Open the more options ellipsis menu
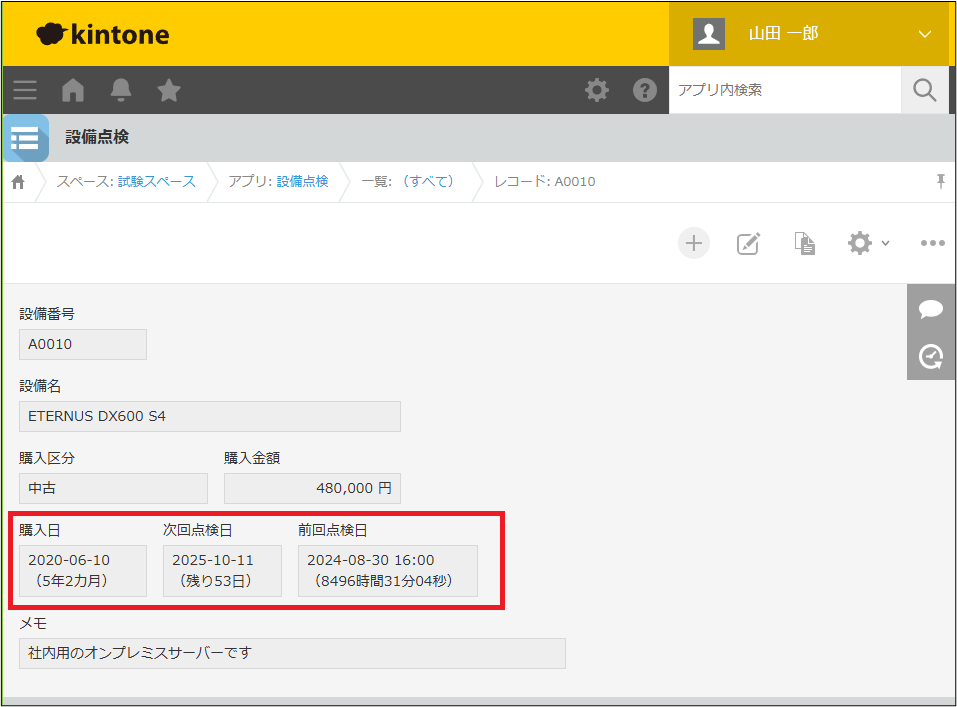 tap(932, 243)
